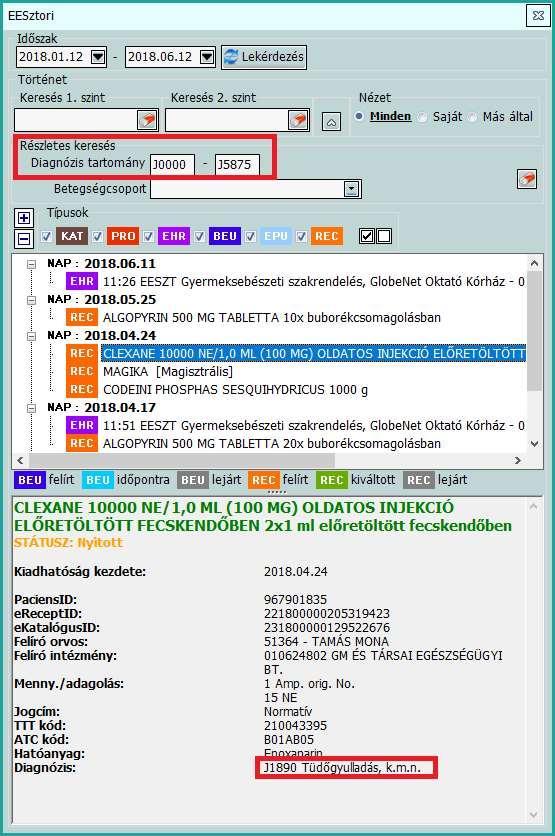Viewport: 555px width, 836px height.
Task: Select ALGOPYRIN 500 MG TABLETTA 10x entry
Action: click(x=272, y=318)
